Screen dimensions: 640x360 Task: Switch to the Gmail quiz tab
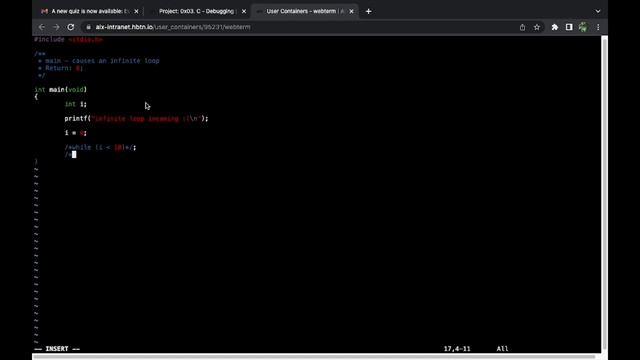pos(90,11)
